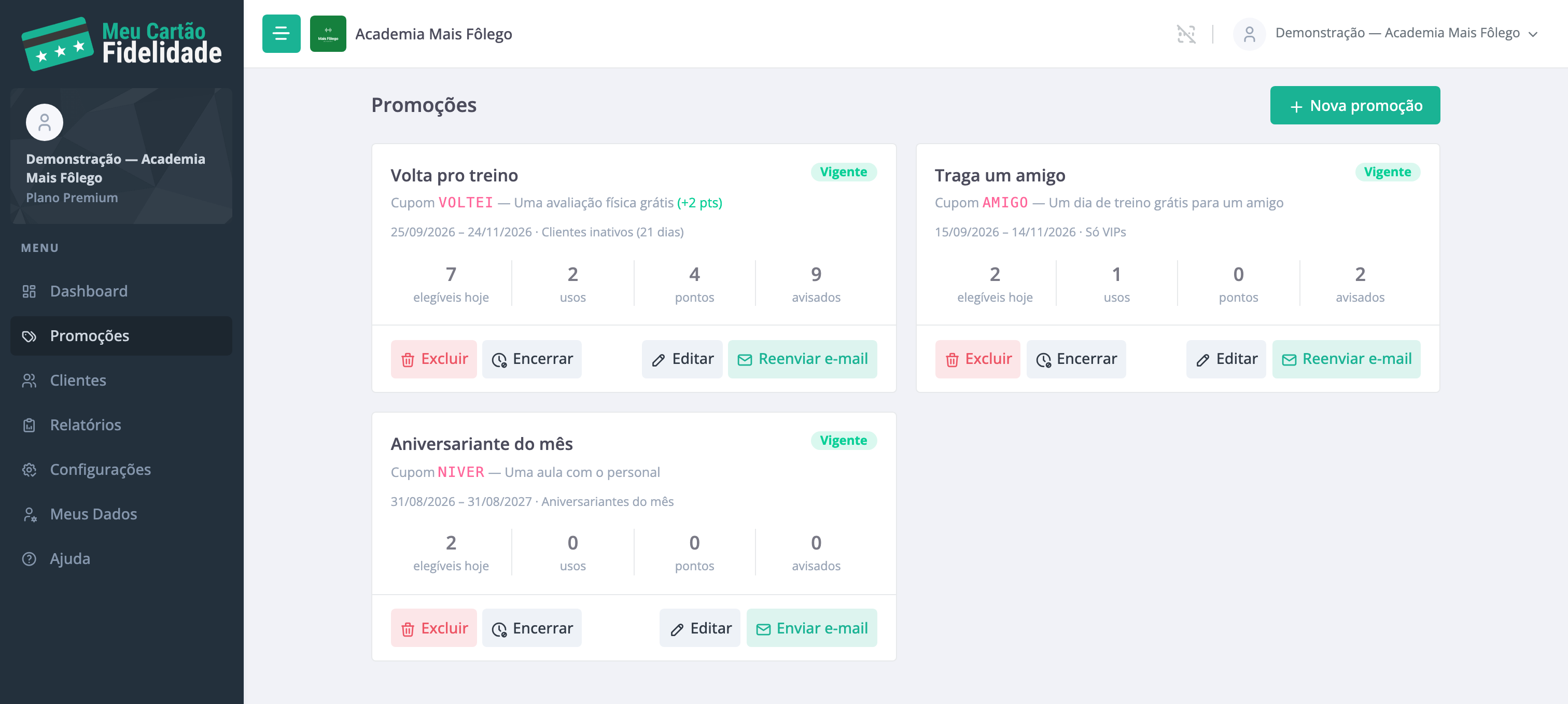1568x704 pixels.
Task: Click the VOLTEI coupon code
Action: pyautogui.click(x=466, y=203)
